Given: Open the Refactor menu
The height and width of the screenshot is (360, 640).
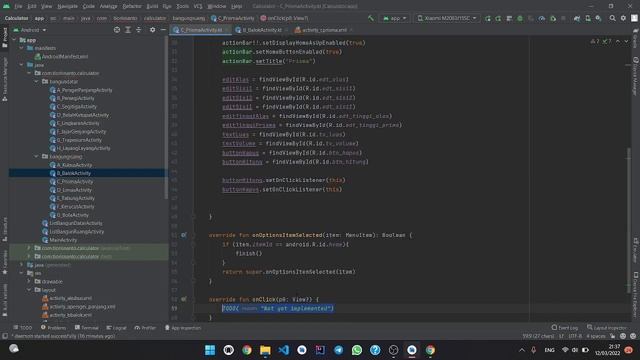Looking at the screenshot, I should coord(132,6).
